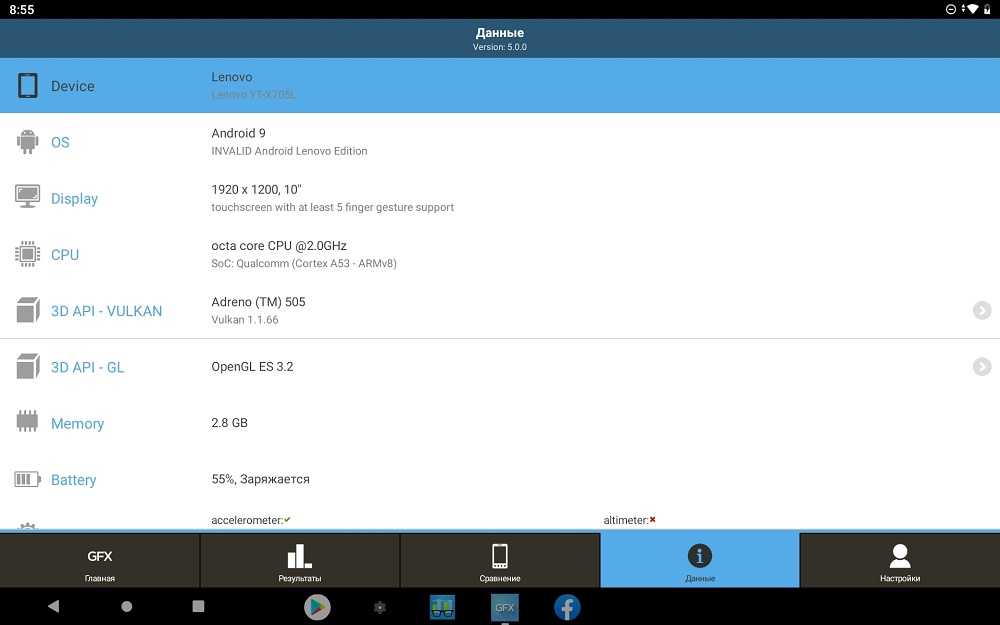Click the Vulkan 3D cube icon

point(28,311)
